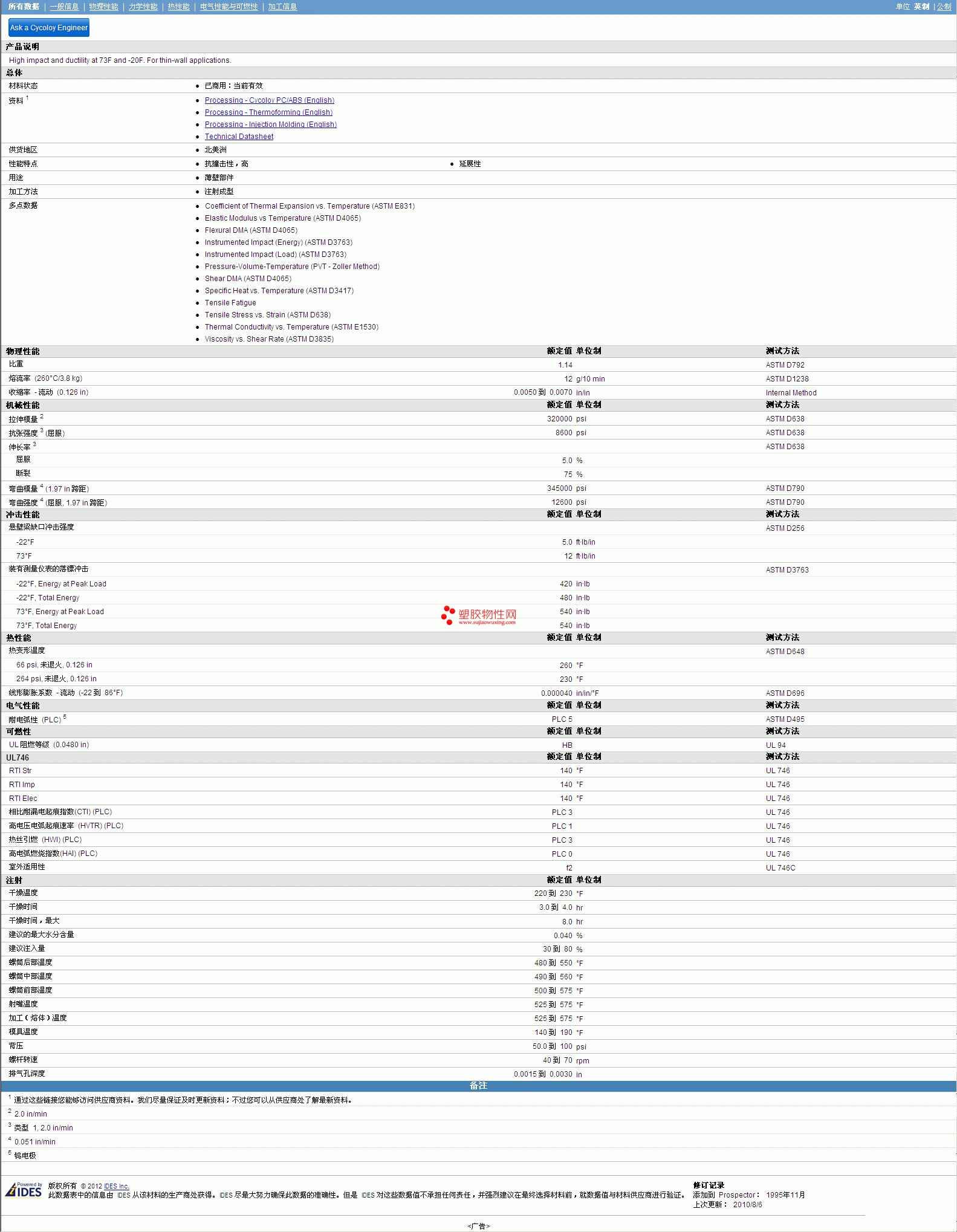Select the ASTM D1238 test method cell
Image resolution: width=957 pixels, height=1232 pixels.
[787, 379]
